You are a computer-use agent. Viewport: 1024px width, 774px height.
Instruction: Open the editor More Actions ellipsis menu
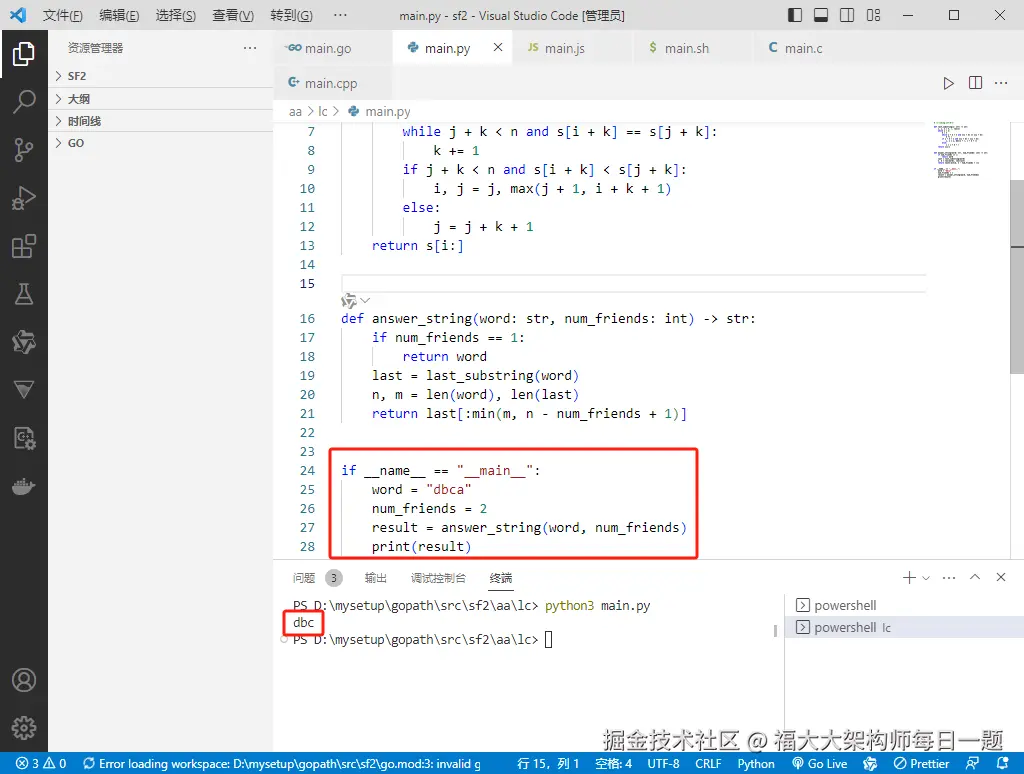pos(1000,83)
